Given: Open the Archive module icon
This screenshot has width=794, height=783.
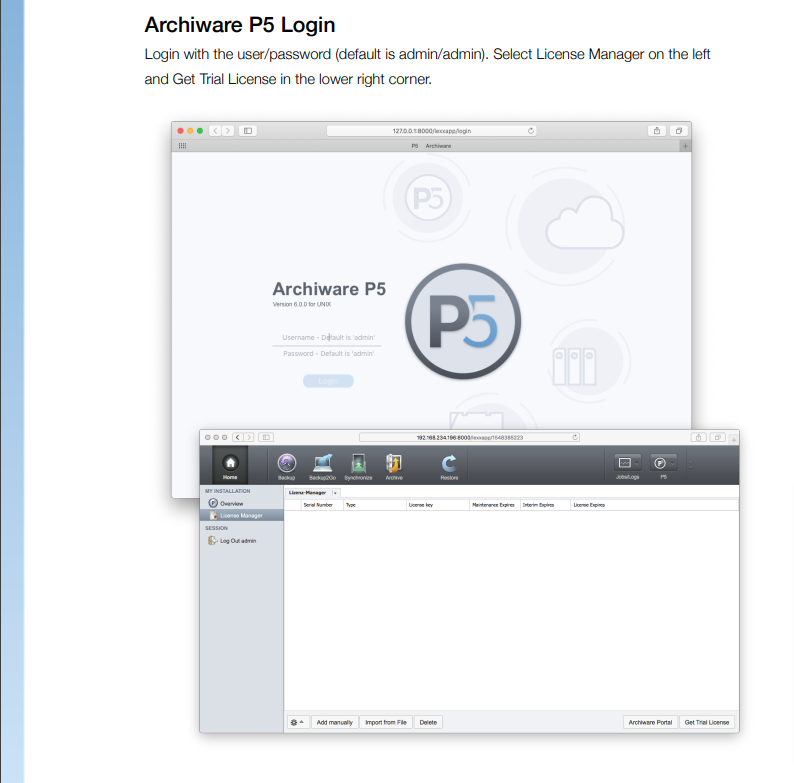Looking at the screenshot, I should (394, 465).
